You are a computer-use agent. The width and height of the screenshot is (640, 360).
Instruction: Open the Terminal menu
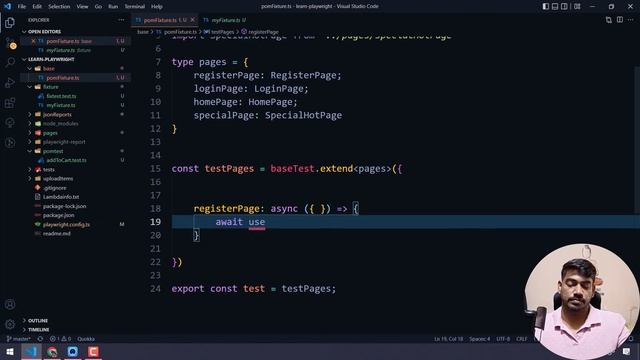[x=135, y=7]
